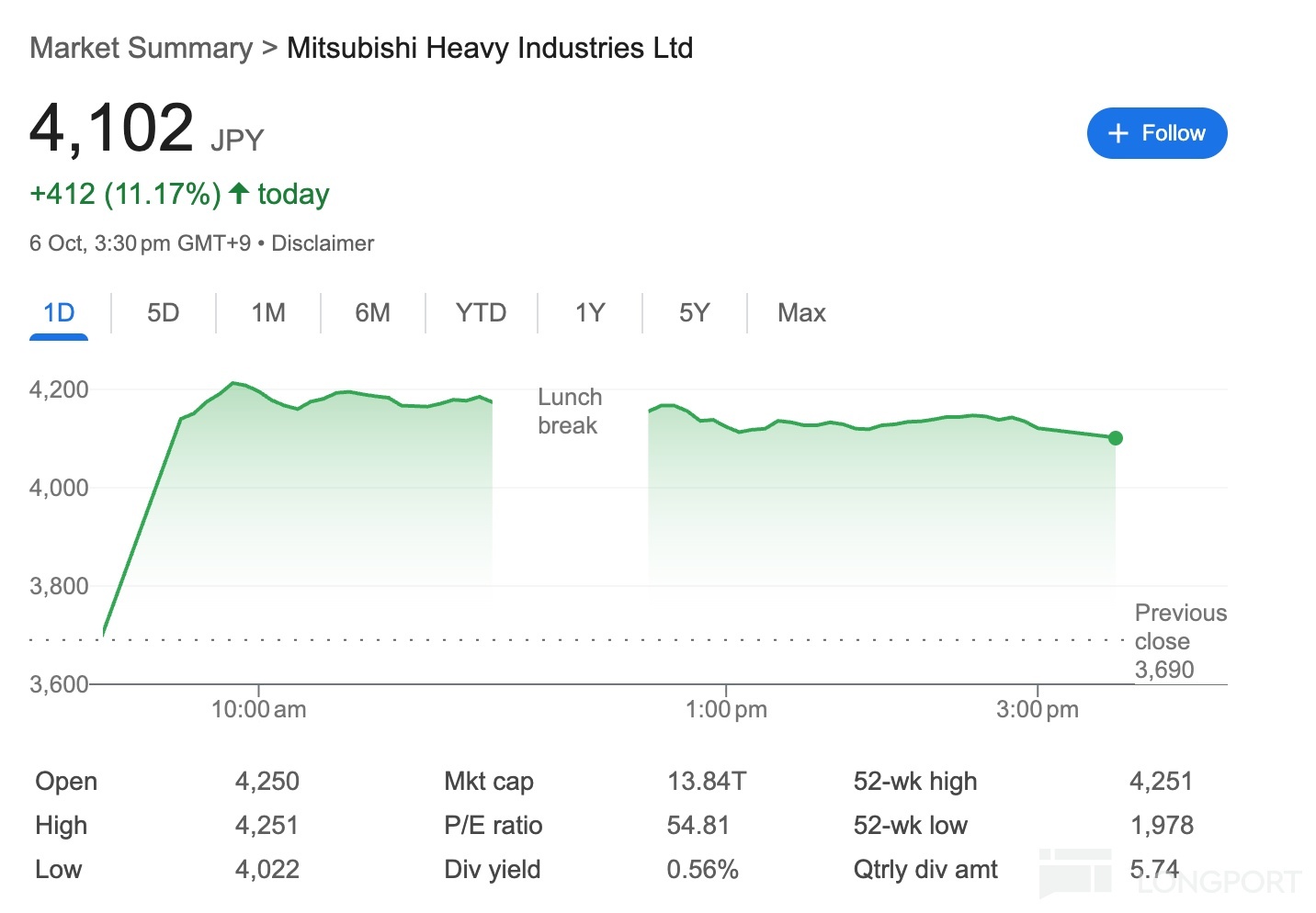This screenshot has height=913, width=1316.
Task: Show the 5Y price chart
Action: tap(694, 313)
